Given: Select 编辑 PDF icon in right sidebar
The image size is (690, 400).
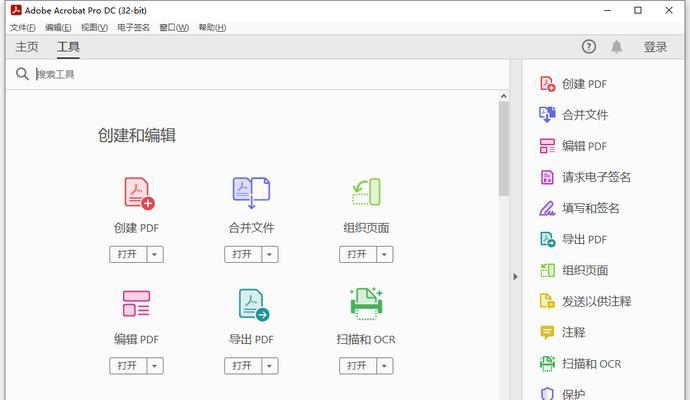Looking at the screenshot, I should (547, 146).
